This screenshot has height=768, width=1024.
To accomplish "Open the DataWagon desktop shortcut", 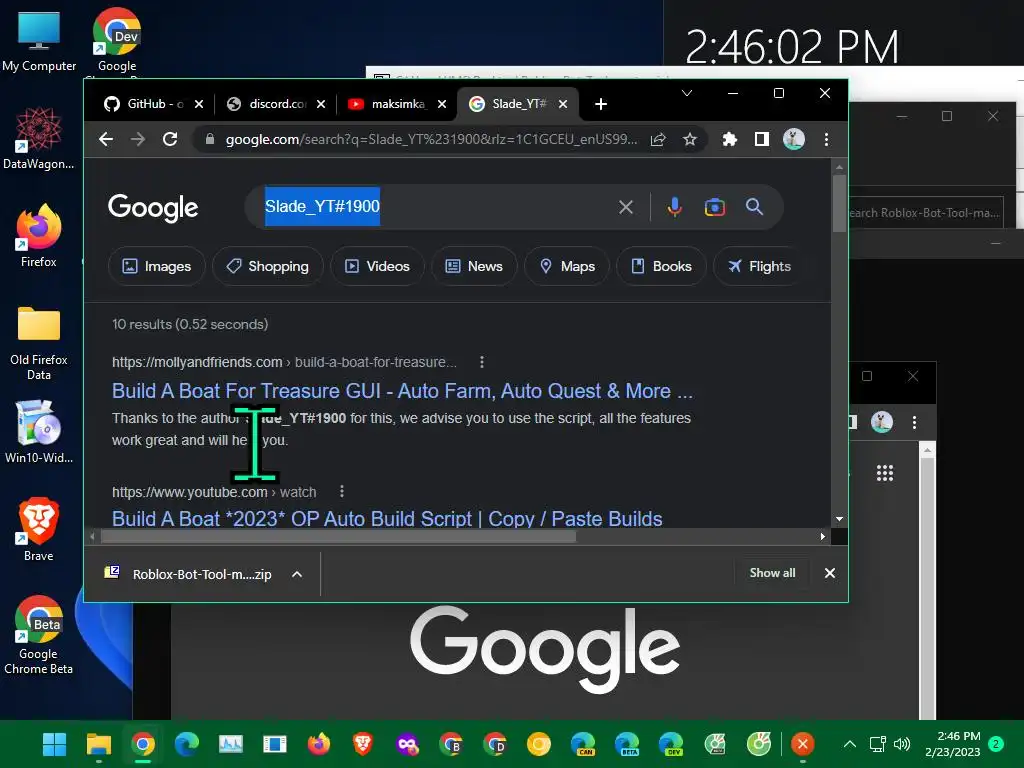I will click(x=38, y=138).
